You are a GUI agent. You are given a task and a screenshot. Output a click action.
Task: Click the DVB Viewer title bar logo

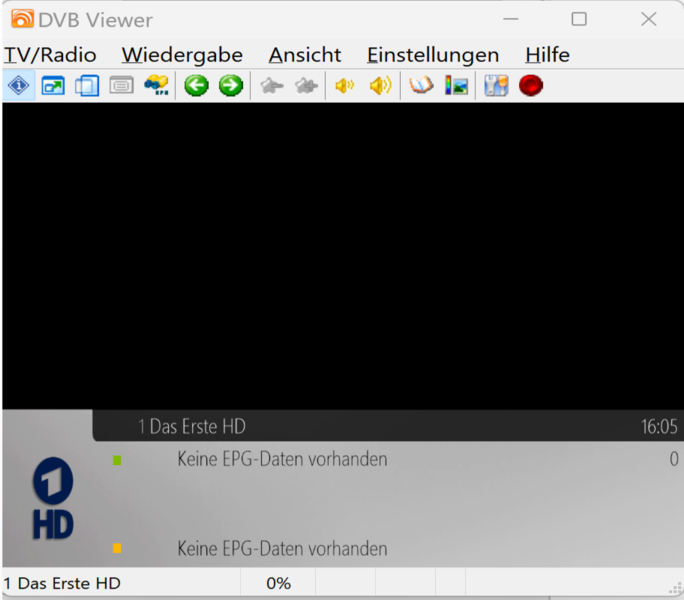22,19
